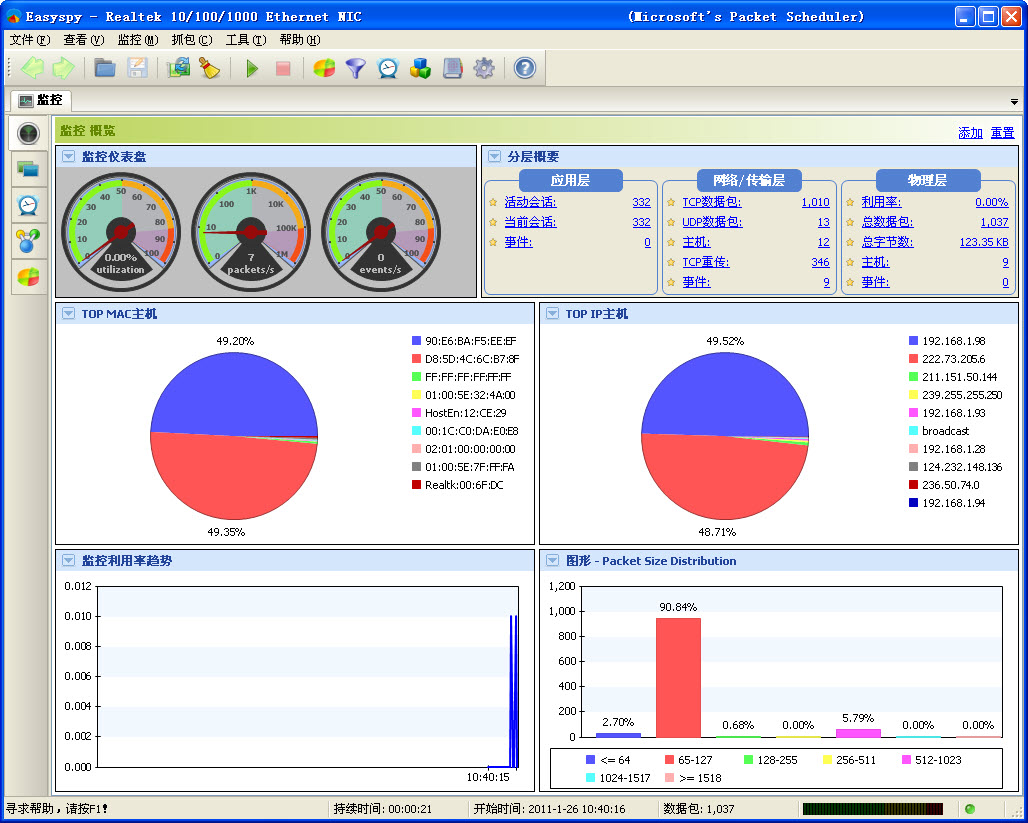
Task: Open the sidebar network nodes icon
Action: (x=29, y=241)
